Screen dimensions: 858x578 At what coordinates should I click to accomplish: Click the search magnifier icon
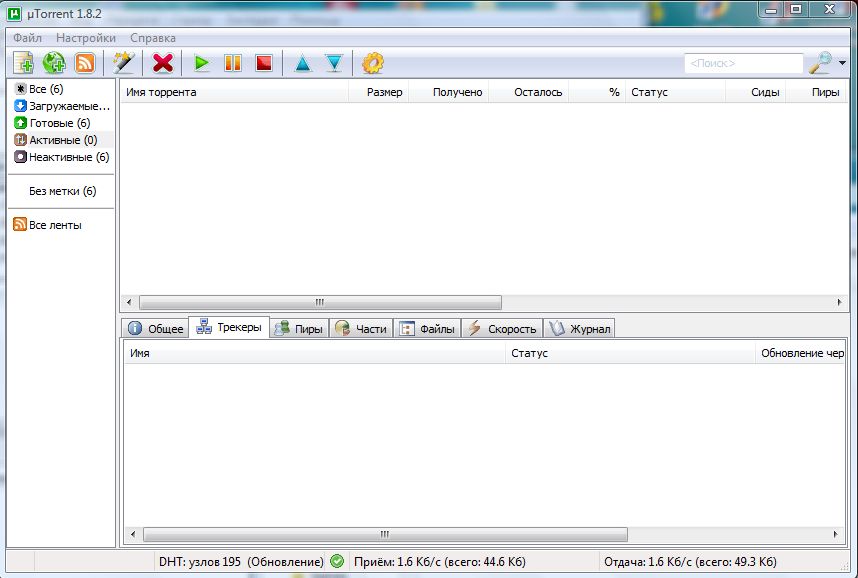820,63
